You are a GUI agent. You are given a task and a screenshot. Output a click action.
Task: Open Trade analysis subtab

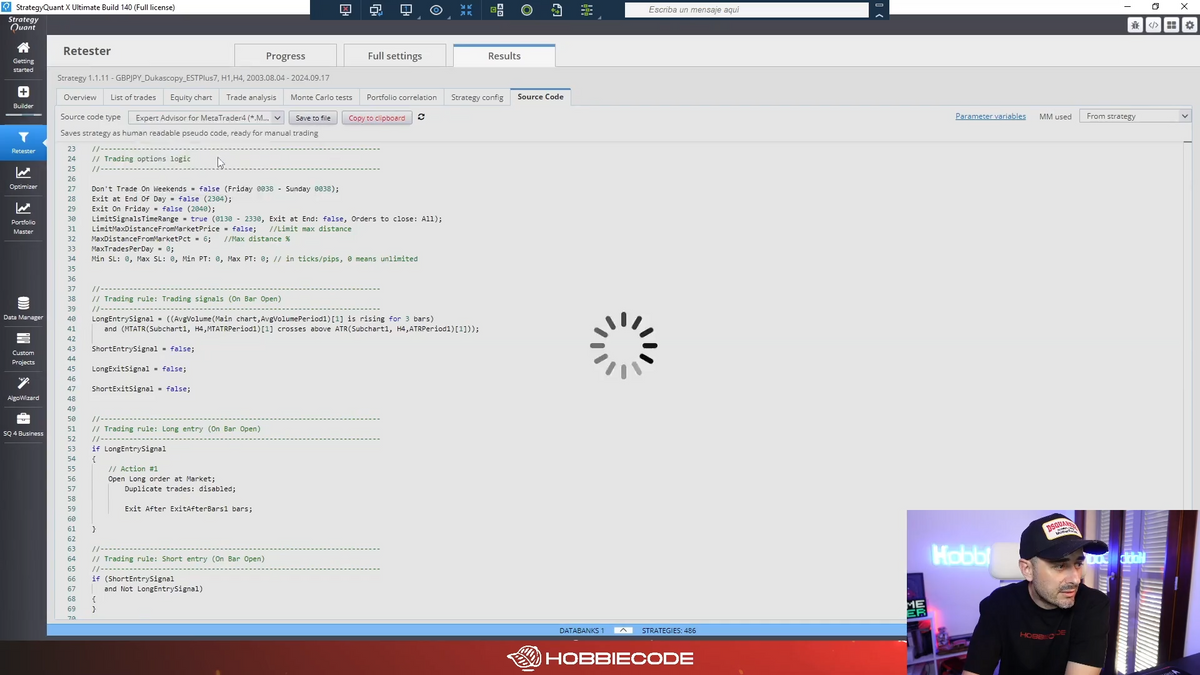point(251,97)
